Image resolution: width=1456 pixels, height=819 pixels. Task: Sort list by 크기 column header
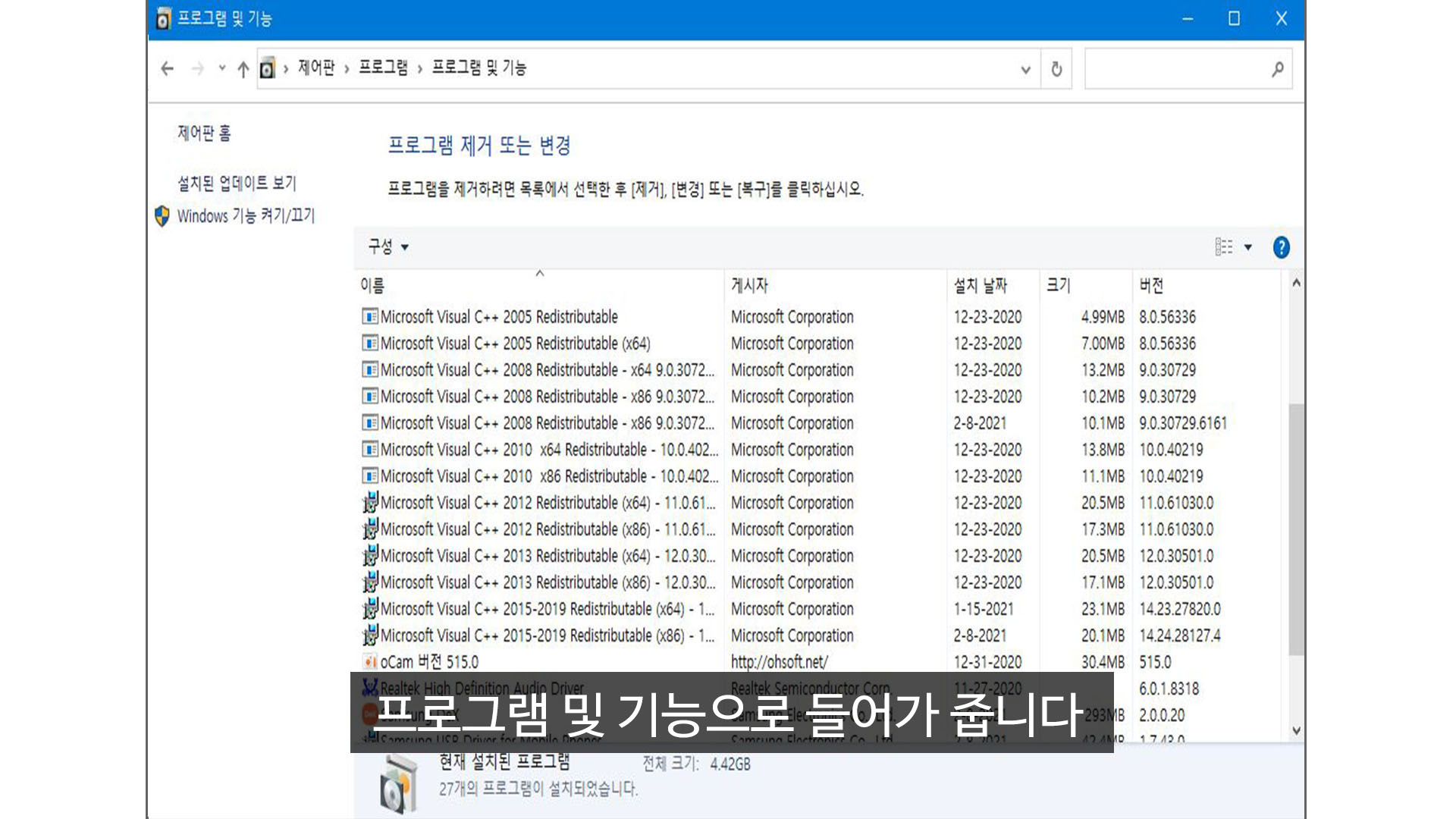[1058, 286]
